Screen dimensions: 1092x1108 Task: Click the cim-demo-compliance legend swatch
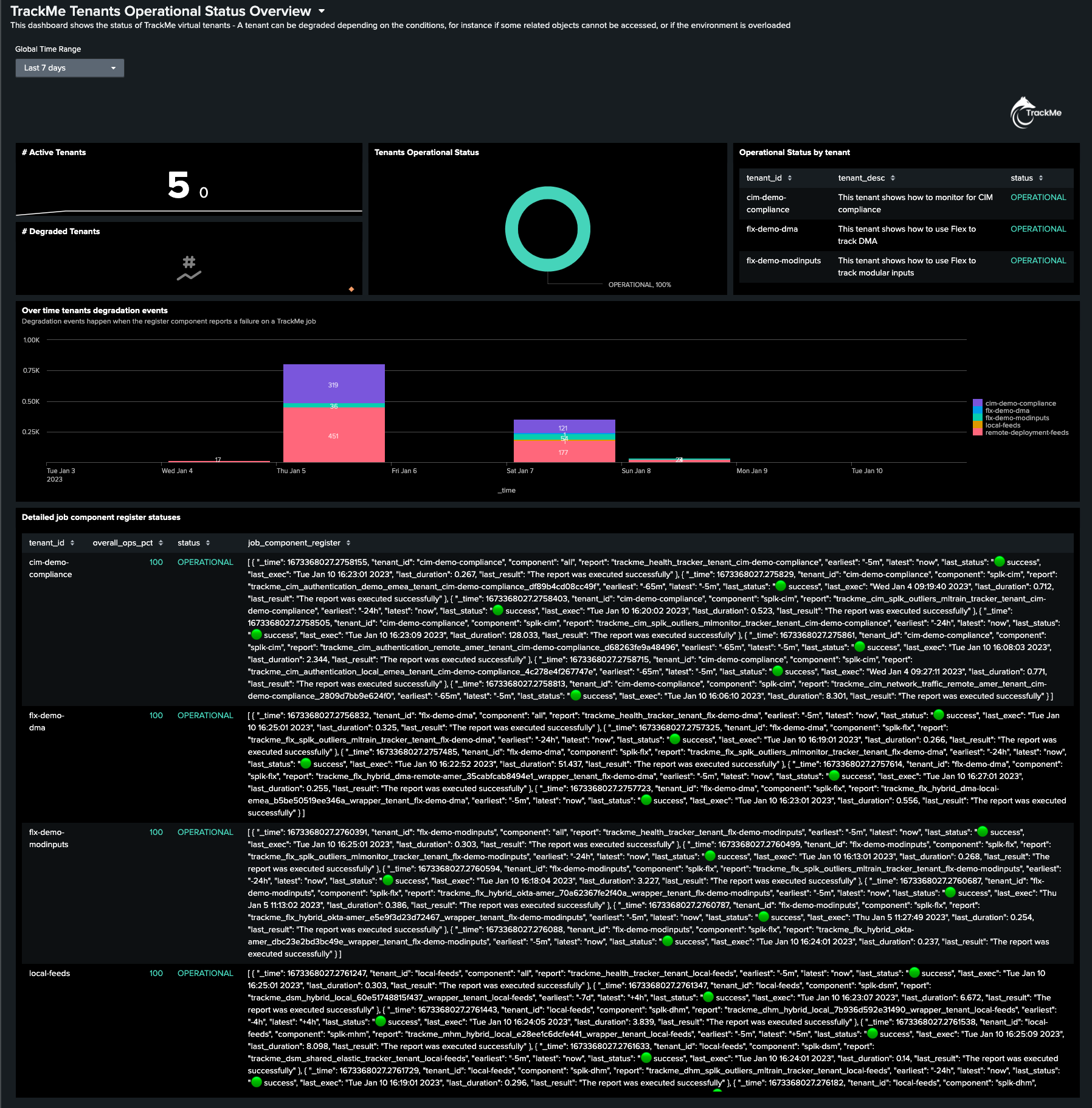pos(977,403)
